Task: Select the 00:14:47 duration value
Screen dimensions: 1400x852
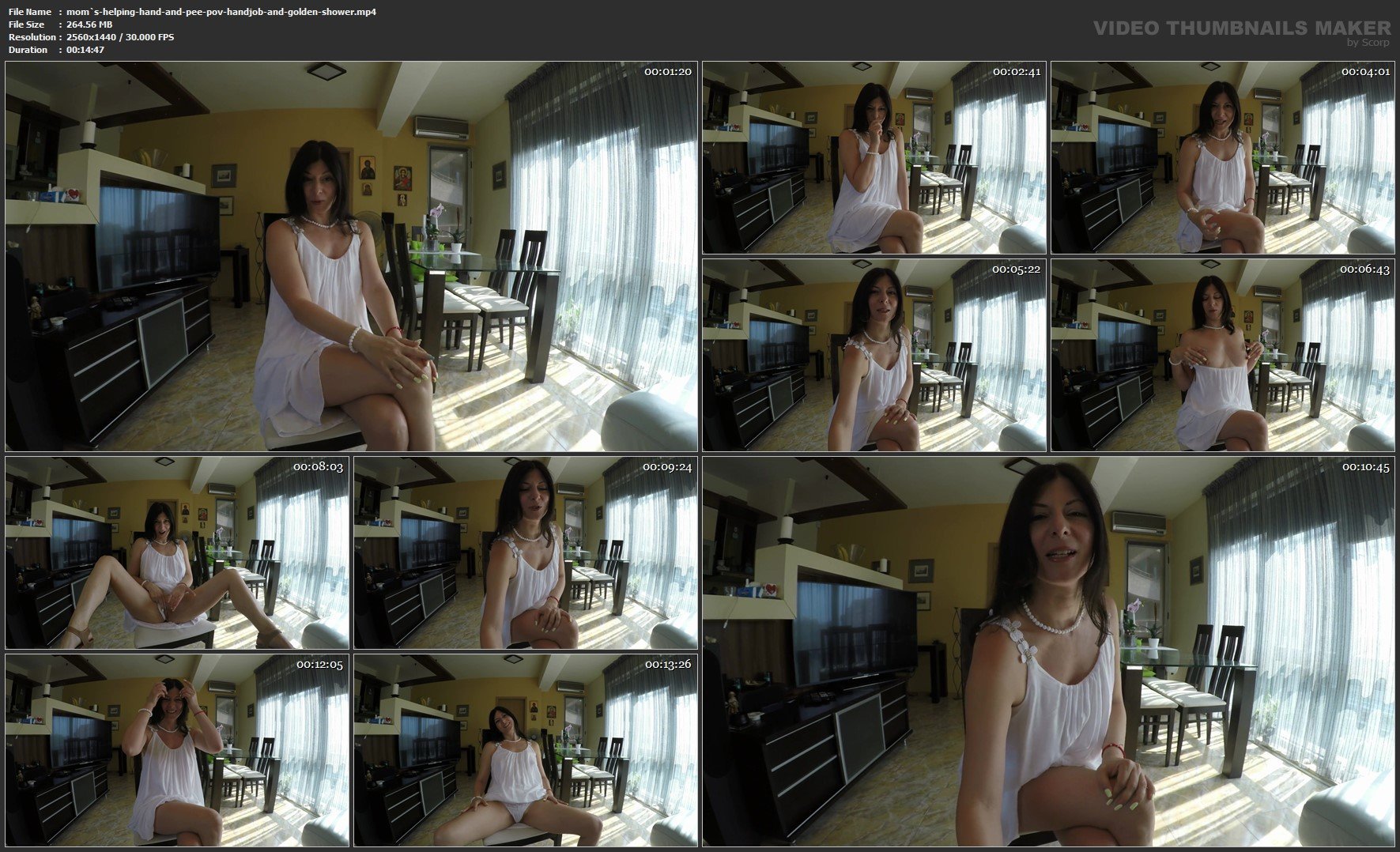Action: pyautogui.click(x=85, y=50)
